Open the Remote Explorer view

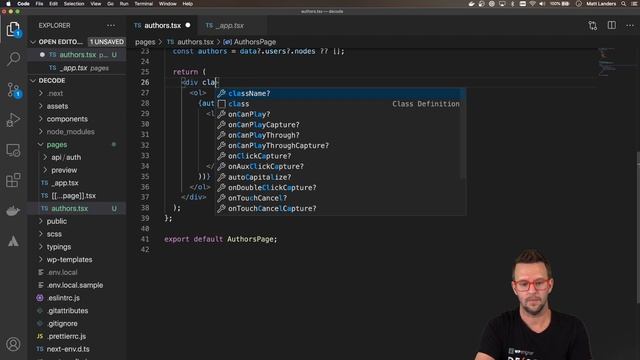click(13, 150)
